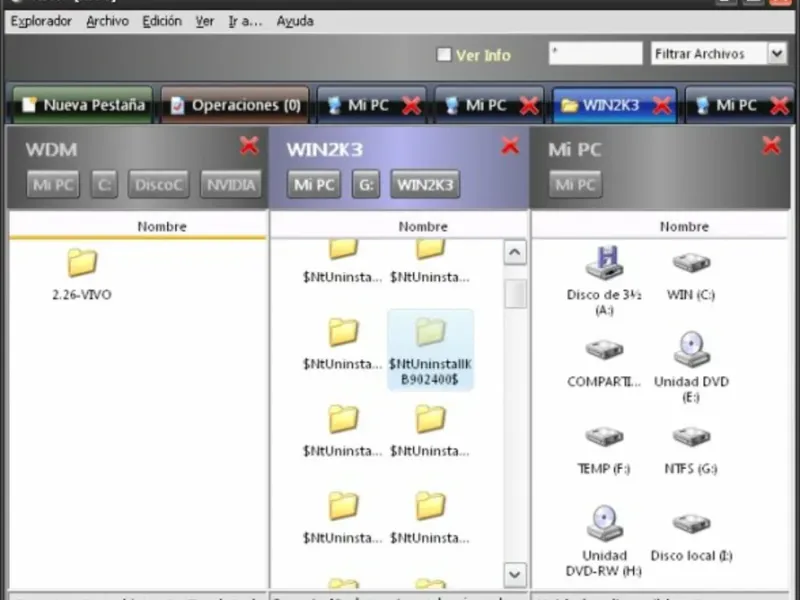Click the page icon on Nueva Pestaña tab
The image size is (800, 600).
tap(29, 105)
